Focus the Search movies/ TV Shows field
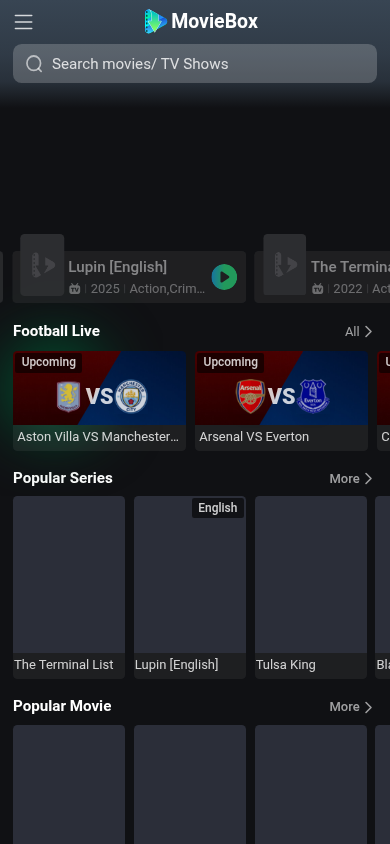Image resolution: width=390 pixels, height=844 pixels. tap(195, 64)
